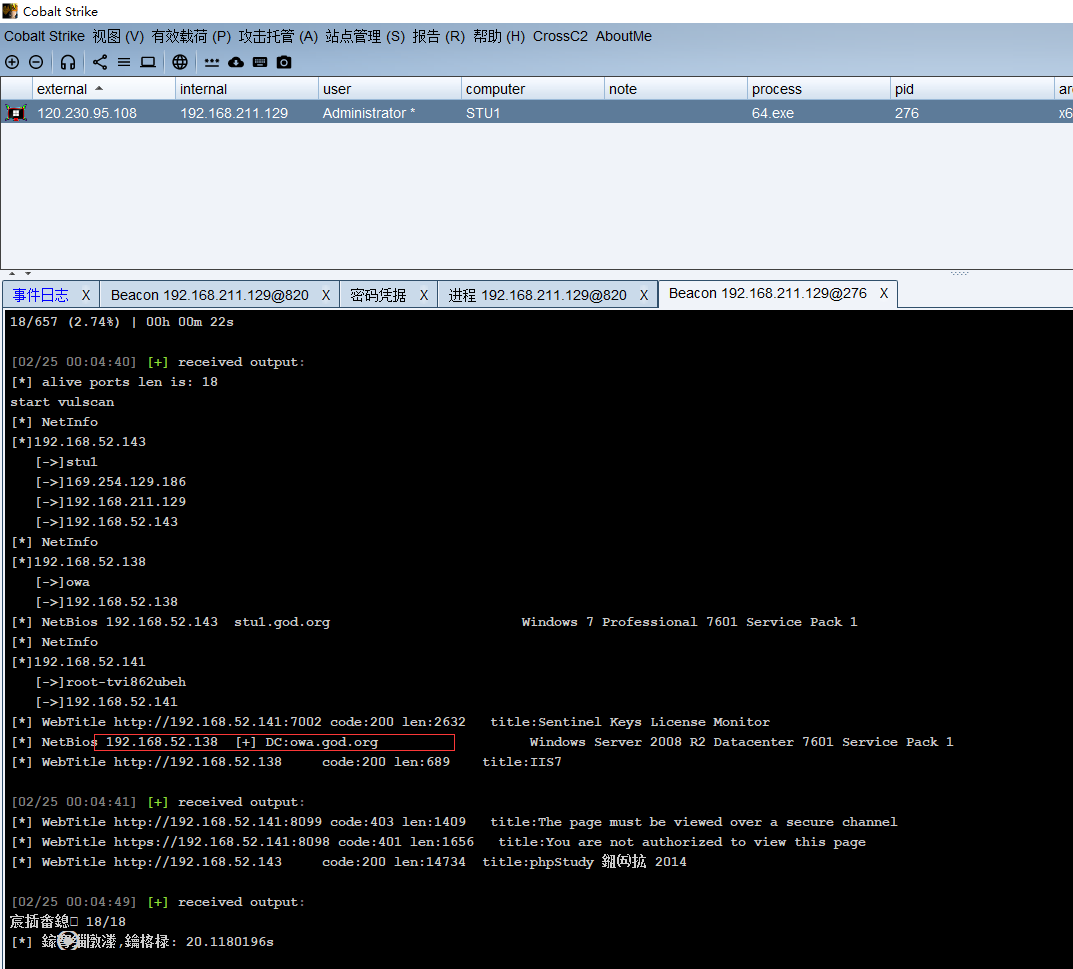1073x969 pixels.
Task: Open downloaded files via cloud download icon
Action: 236,62
